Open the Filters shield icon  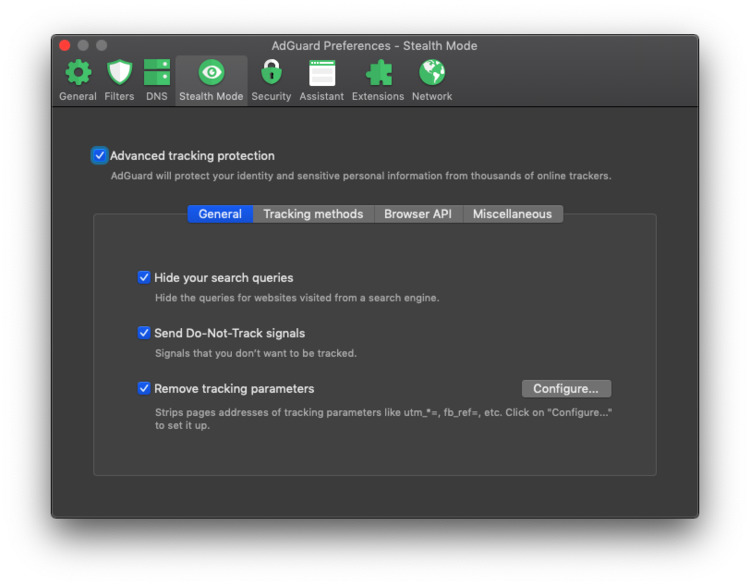[119, 73]
